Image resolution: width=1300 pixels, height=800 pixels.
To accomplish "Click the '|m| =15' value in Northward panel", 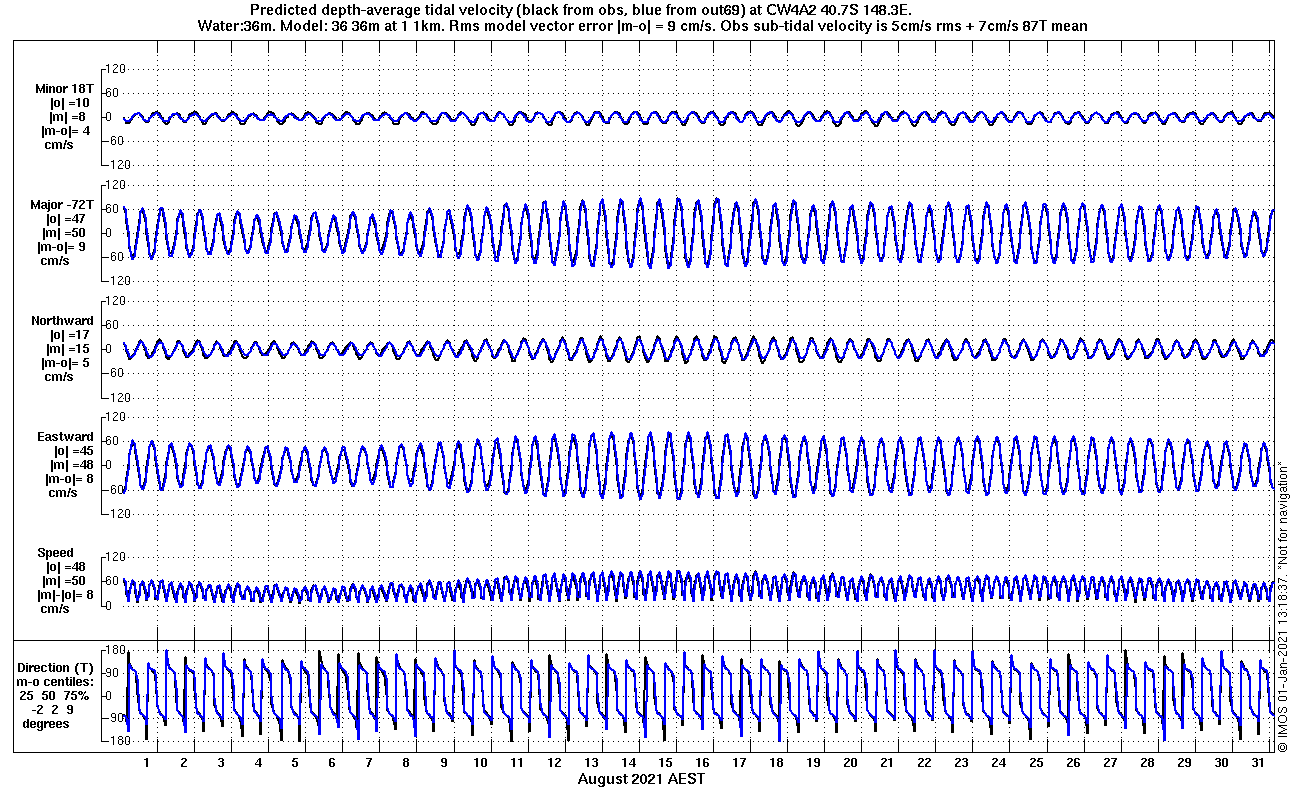I will (x=69, y=349).
